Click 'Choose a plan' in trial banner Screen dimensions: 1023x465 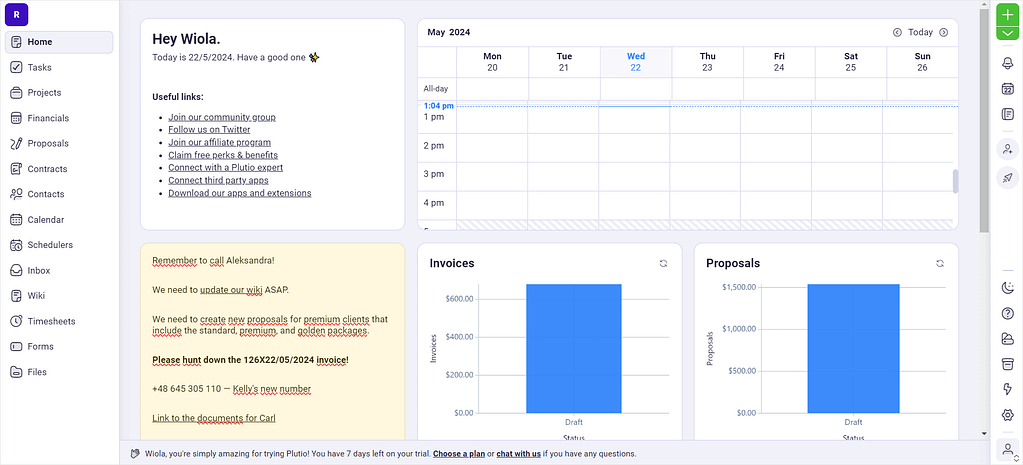(x=459, y=454)
